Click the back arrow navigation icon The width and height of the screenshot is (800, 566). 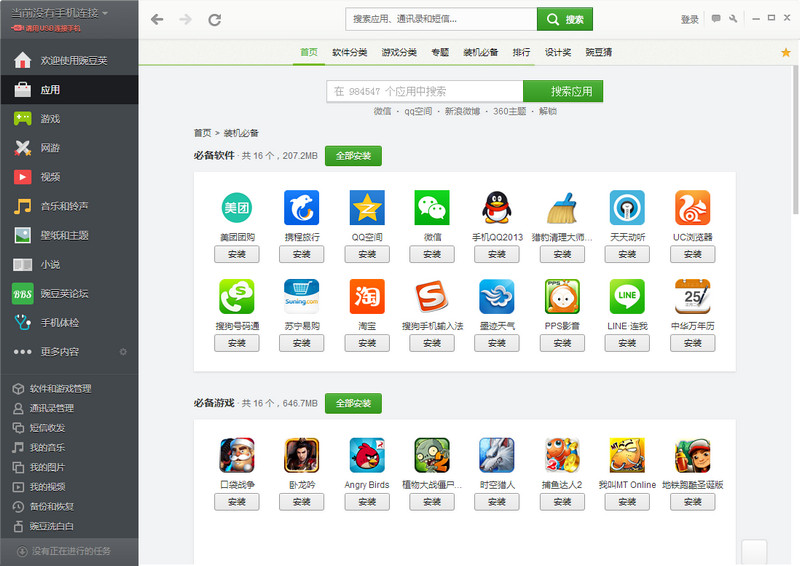157,19
